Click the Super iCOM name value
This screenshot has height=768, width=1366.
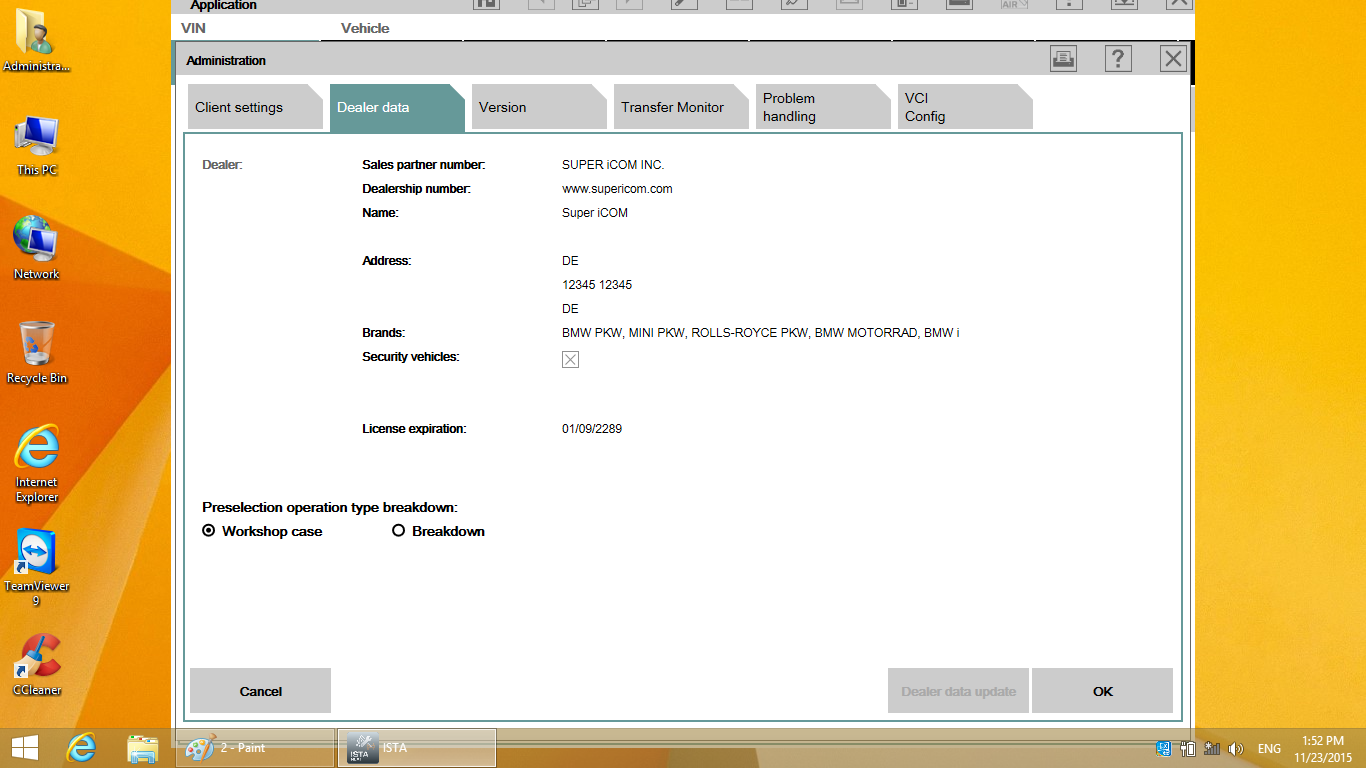[595, 213]
